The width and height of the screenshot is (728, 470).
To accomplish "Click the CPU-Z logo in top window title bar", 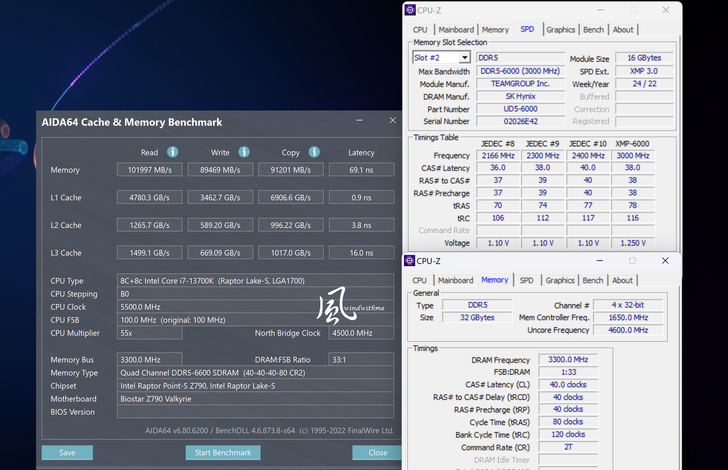I will [x=410, y=10].
